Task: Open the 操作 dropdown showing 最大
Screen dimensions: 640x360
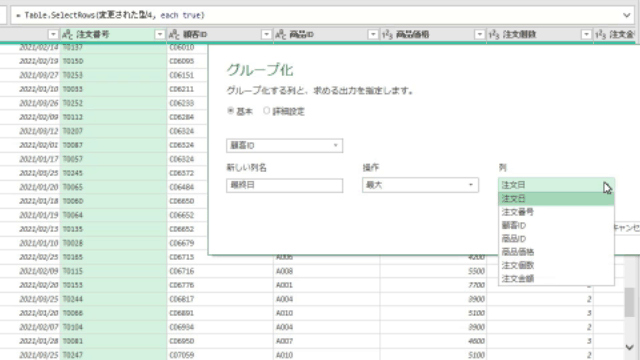Action: click(x=420, y=185)
